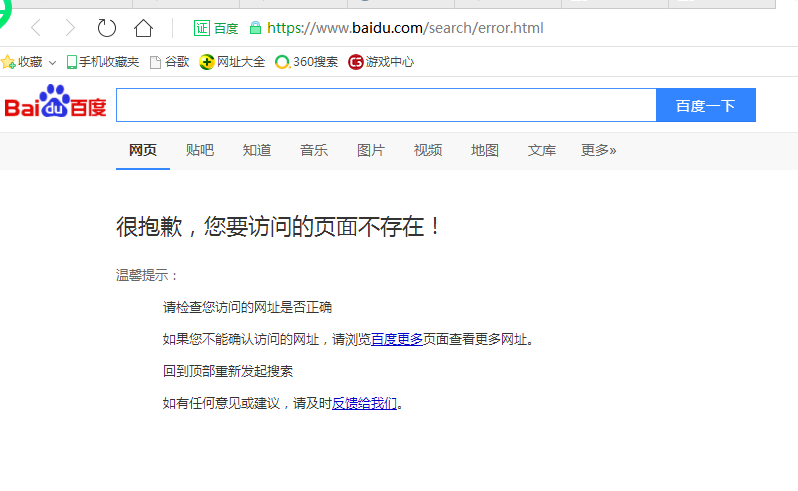Focus the Baidu search input box
Screen dimensions: 798x491
386,105
